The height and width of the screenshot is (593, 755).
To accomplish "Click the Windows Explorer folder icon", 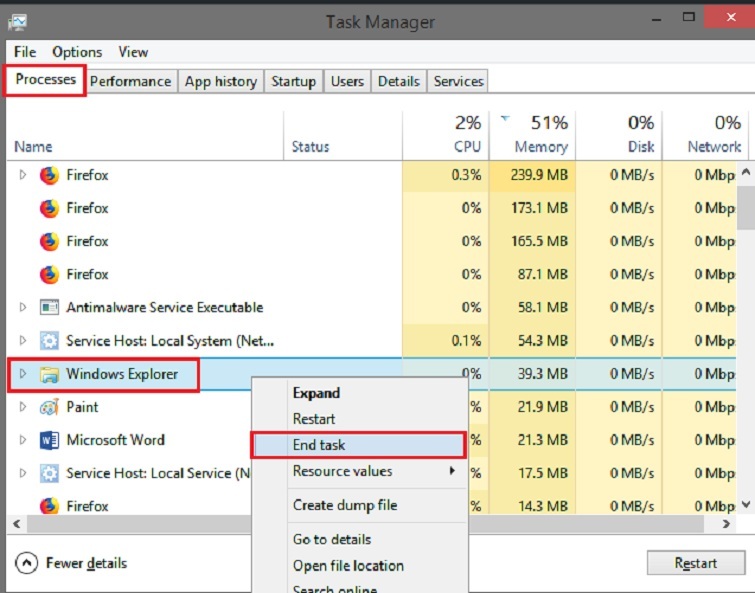I will [49, 375].
